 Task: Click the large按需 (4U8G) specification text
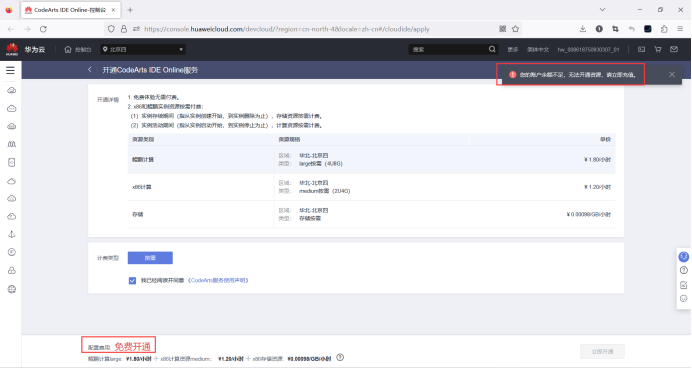321,164
